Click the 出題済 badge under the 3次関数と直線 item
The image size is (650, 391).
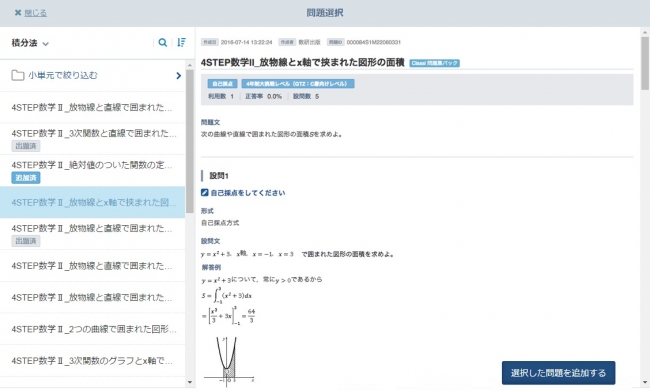(26, 146)
